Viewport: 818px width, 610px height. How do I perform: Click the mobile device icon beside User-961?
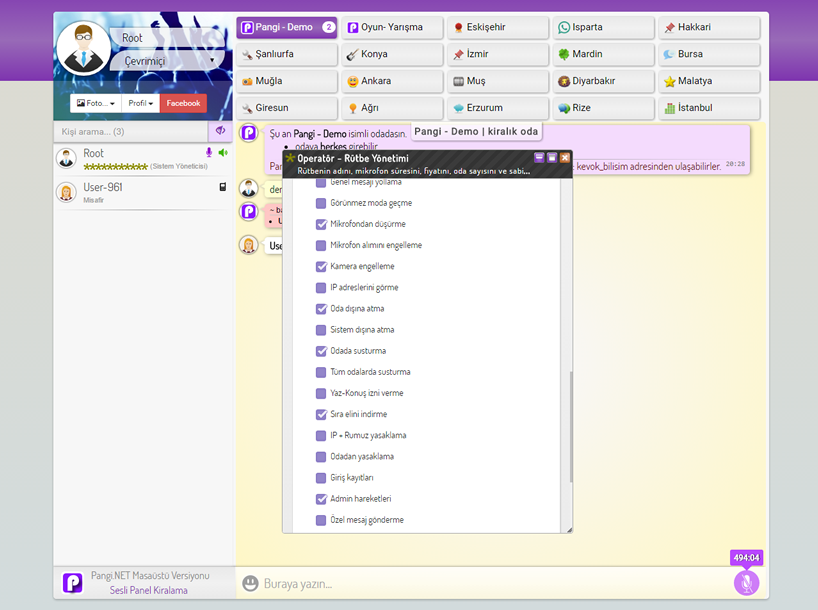[x=222, y=187]
